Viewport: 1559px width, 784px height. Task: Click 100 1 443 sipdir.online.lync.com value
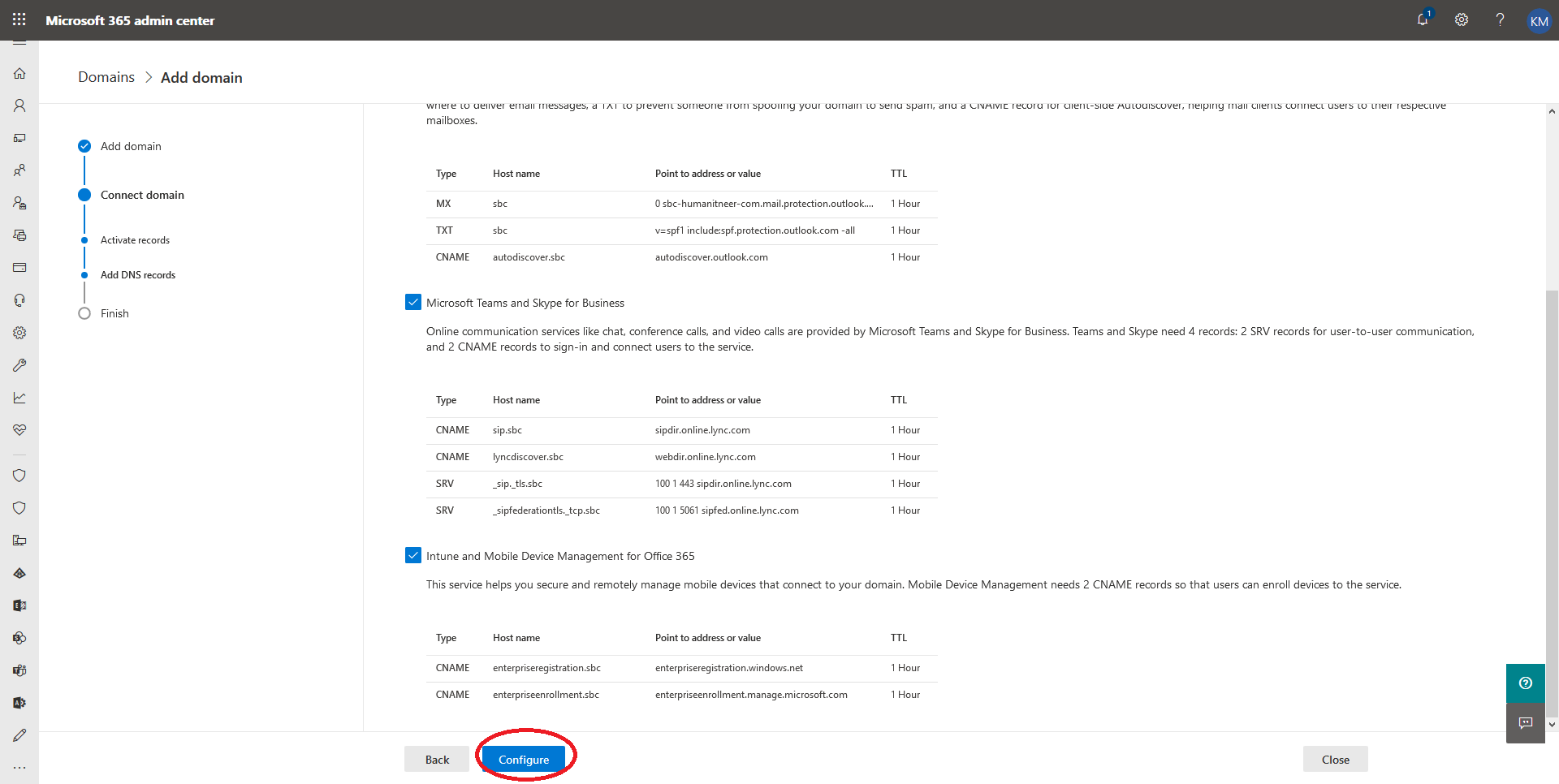click(x=723, y=484)
